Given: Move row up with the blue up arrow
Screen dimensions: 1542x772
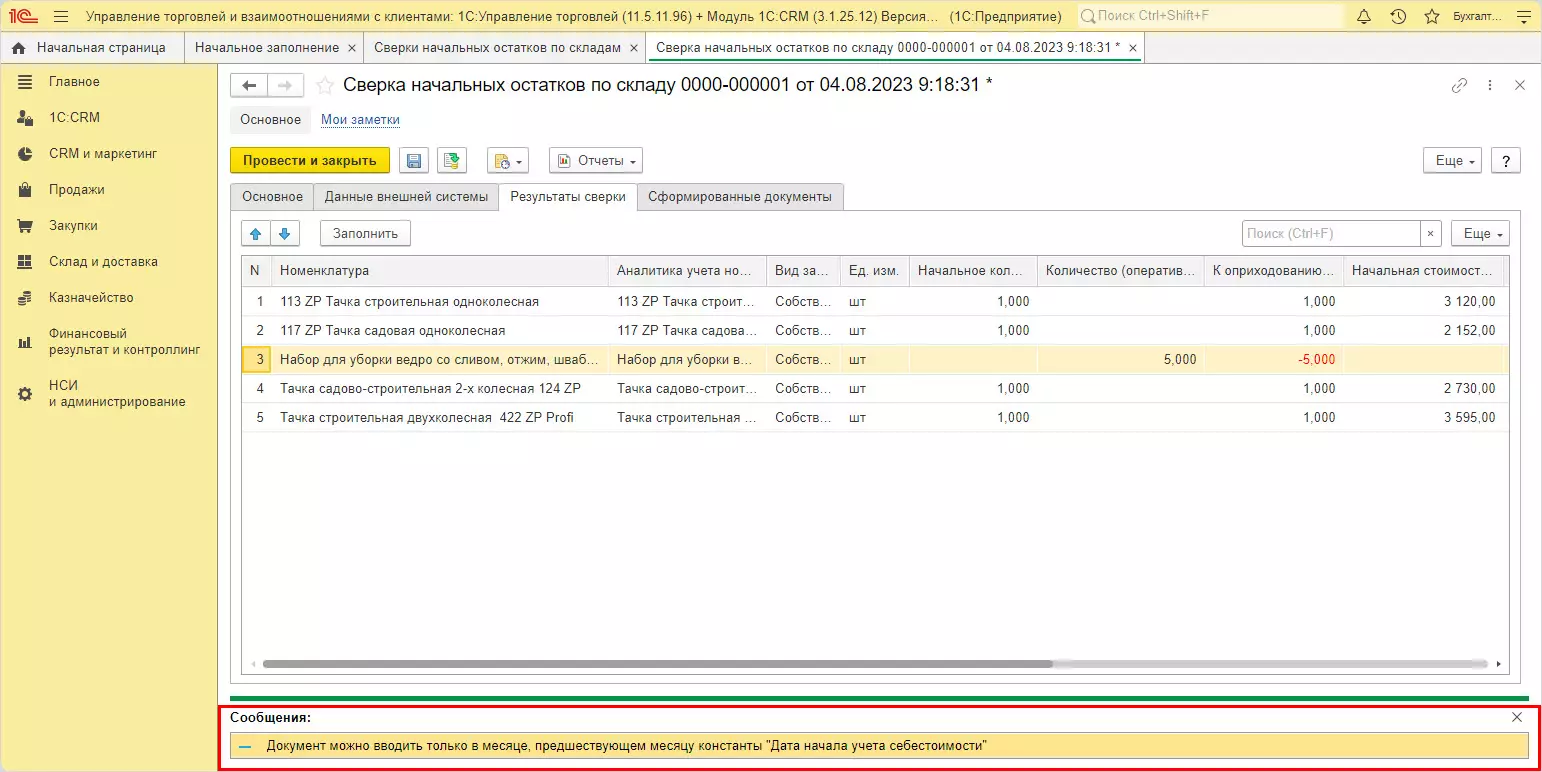Looking at the screenshot, I should coord(255,234).
